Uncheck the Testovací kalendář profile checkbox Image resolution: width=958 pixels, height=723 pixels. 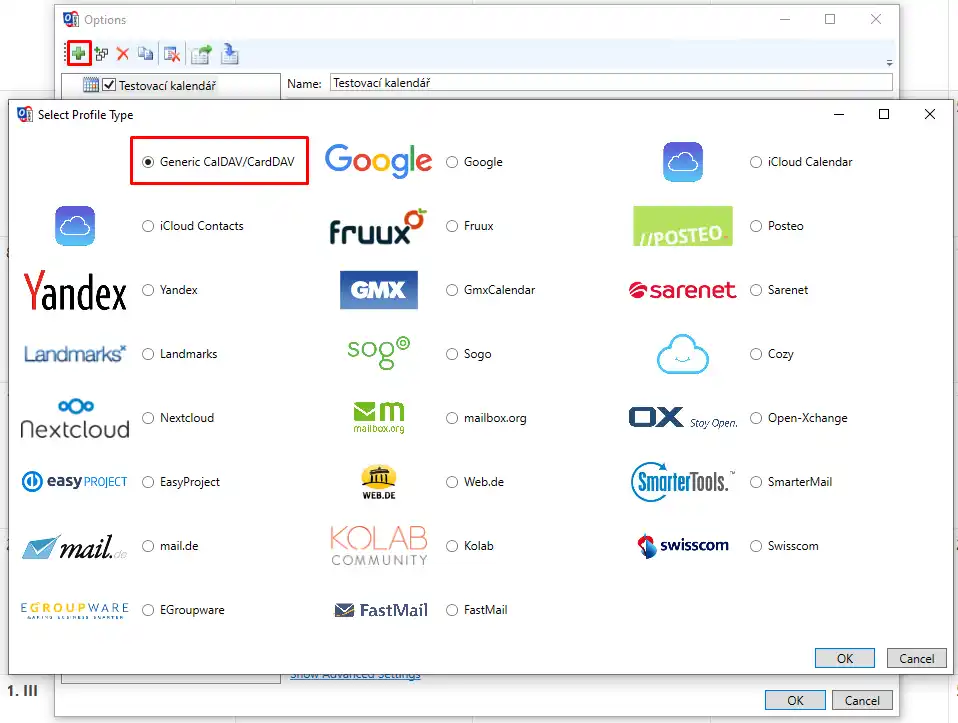pyautogui.click(x=109, y=85)
